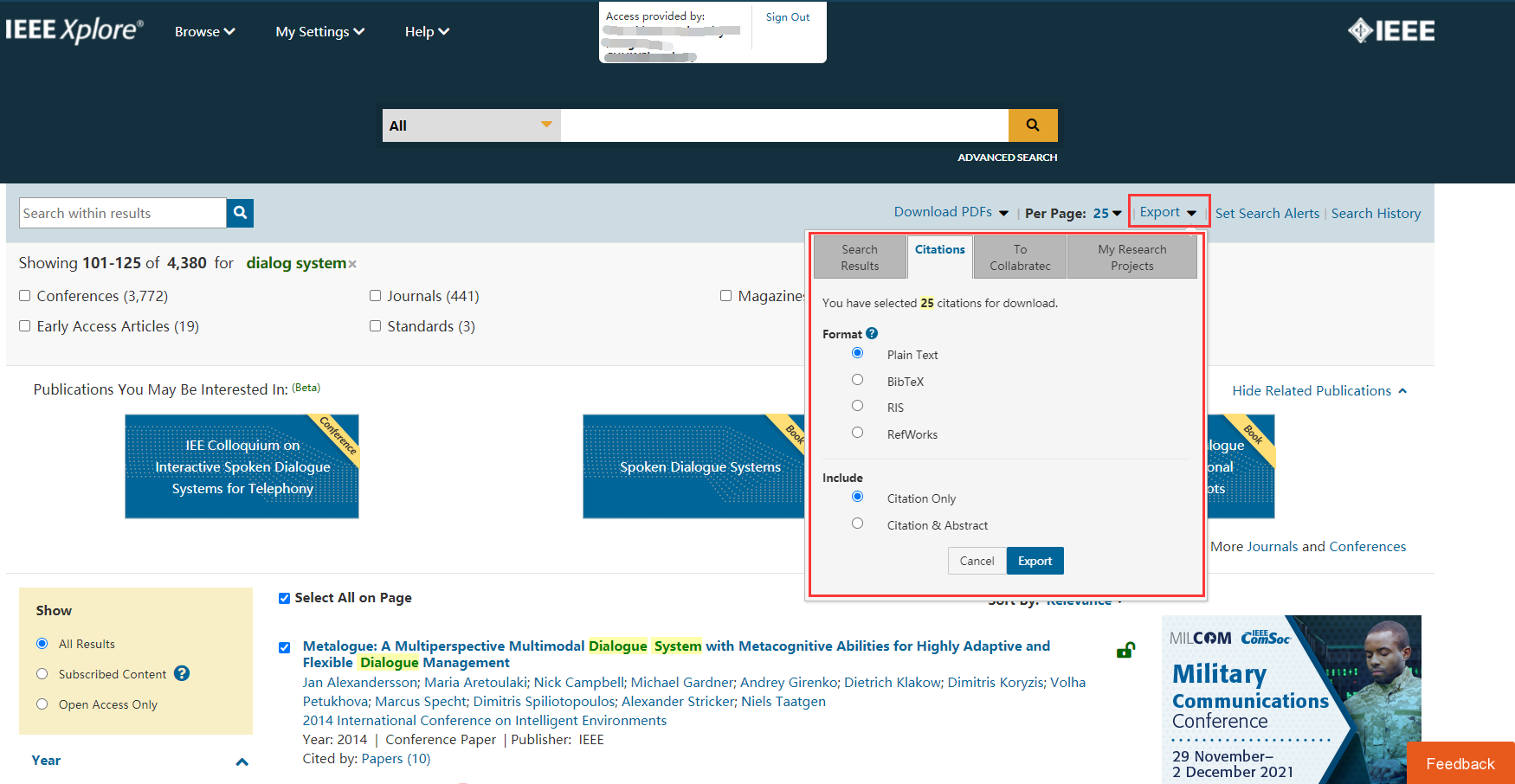Click the orange Feedback button
Screen dimensions: 1515x784
1460,763
